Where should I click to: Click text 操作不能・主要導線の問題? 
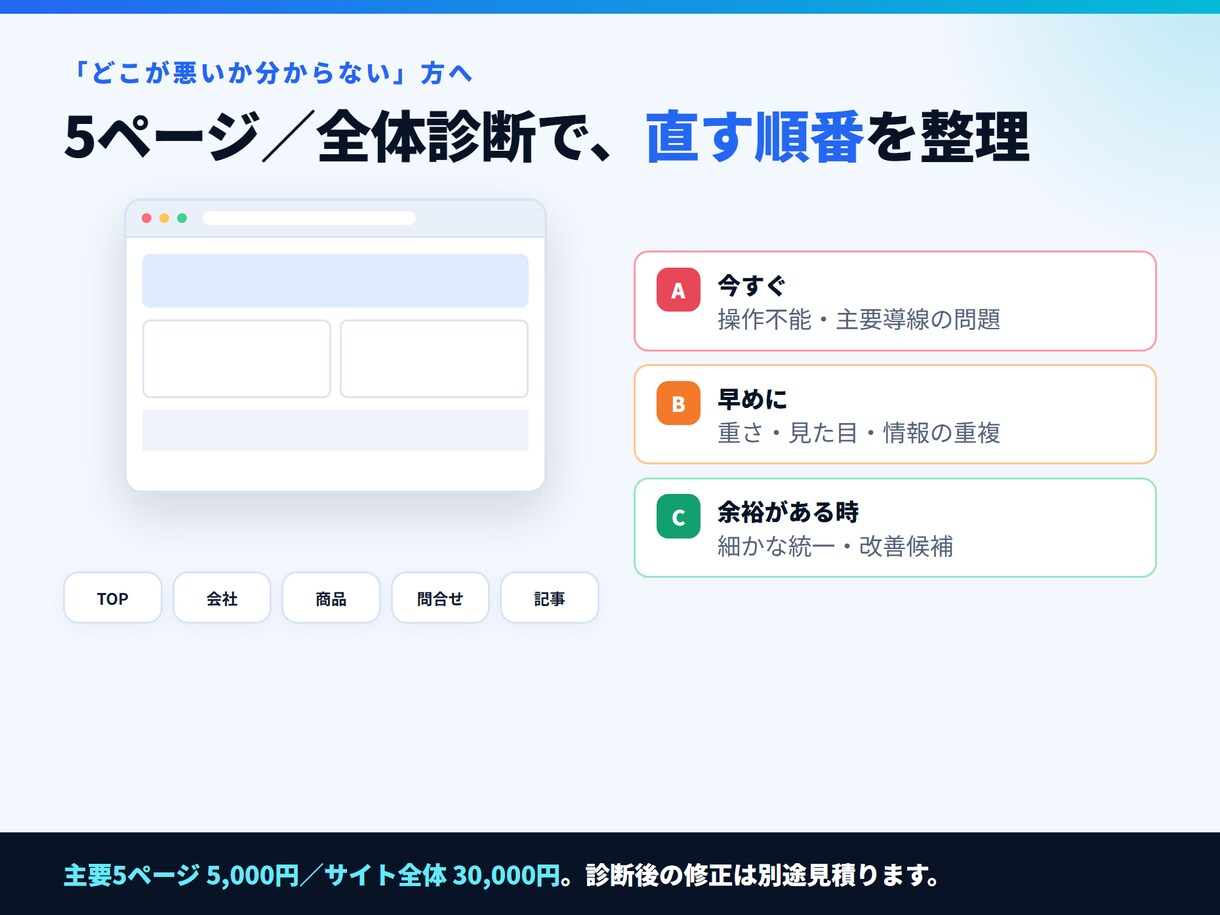[x=859, y=320]
